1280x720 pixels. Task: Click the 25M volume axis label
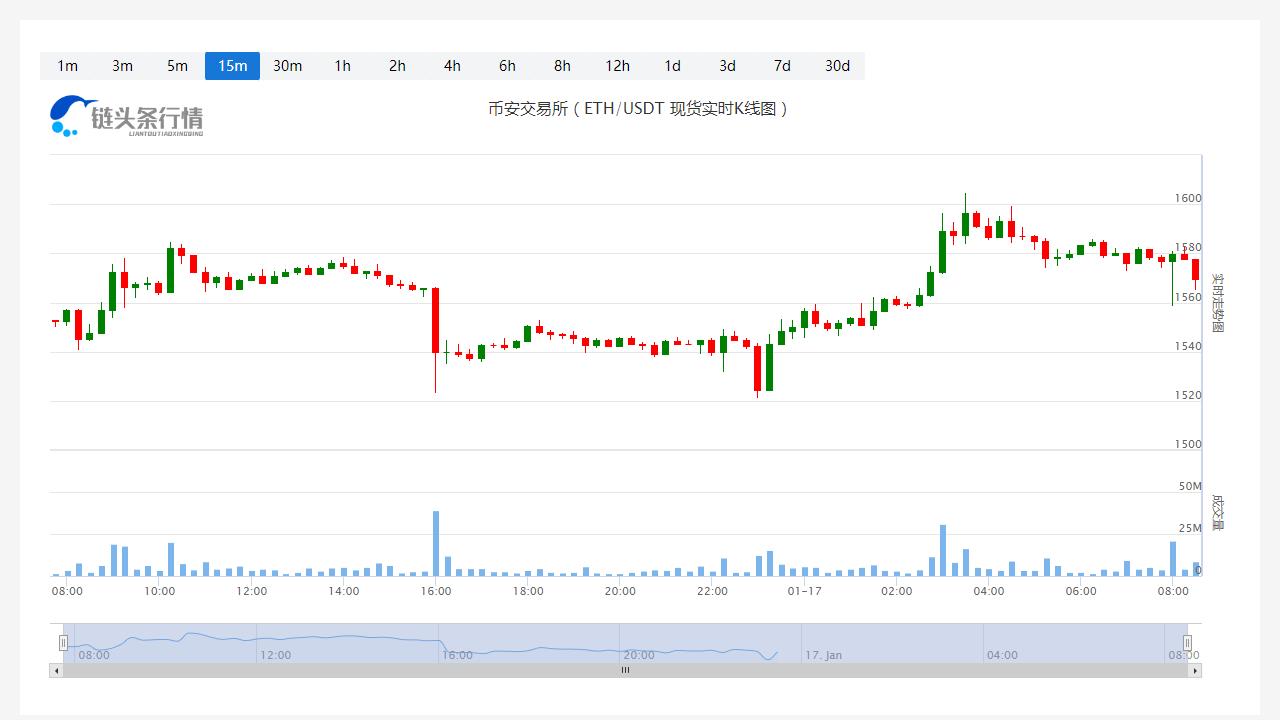(x=1190, y=528)
